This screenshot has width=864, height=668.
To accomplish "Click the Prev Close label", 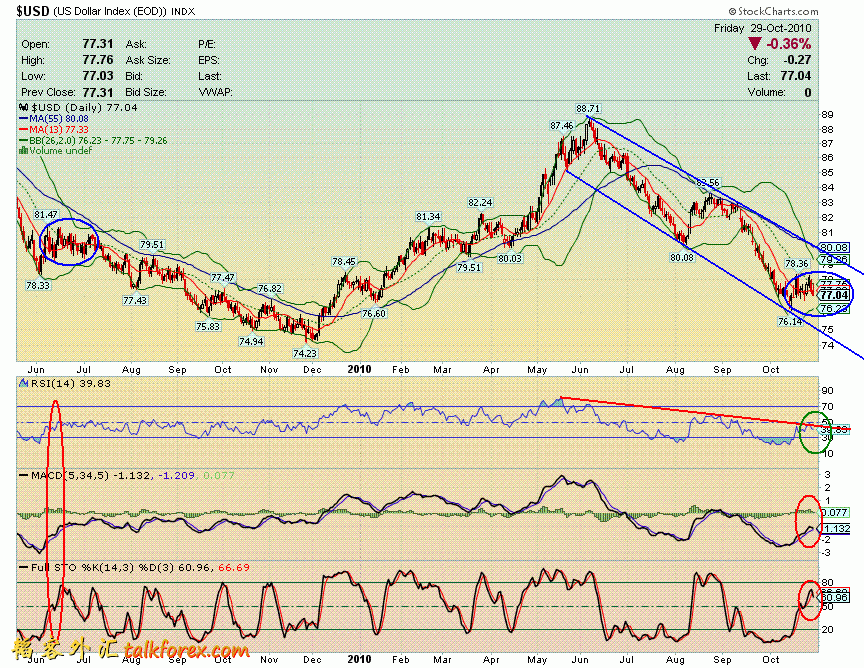I will coord(48,92).
